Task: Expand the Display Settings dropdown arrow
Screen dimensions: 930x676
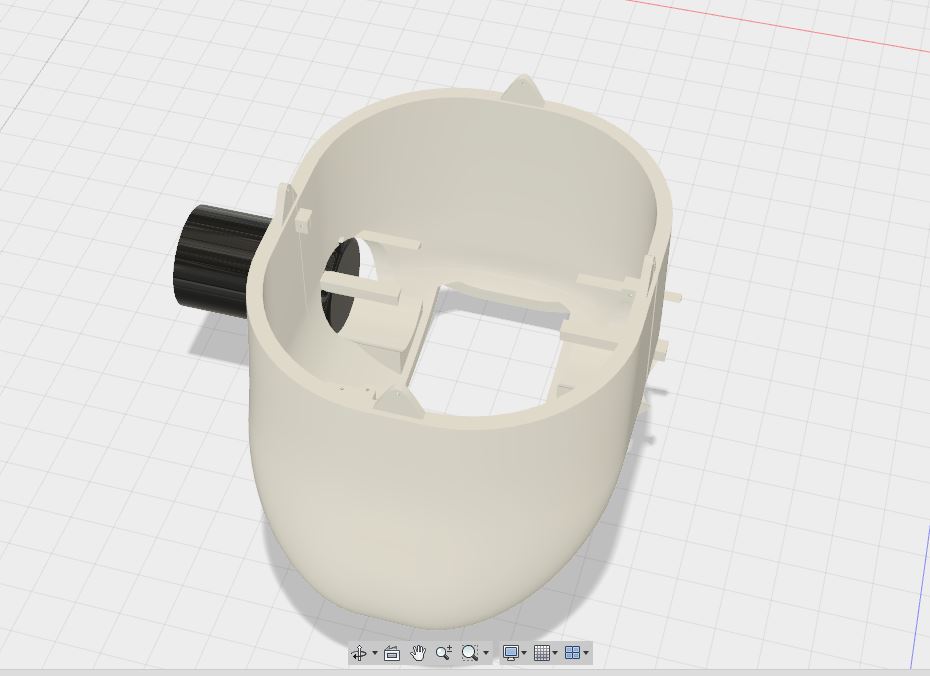Action: coord(524,653)
